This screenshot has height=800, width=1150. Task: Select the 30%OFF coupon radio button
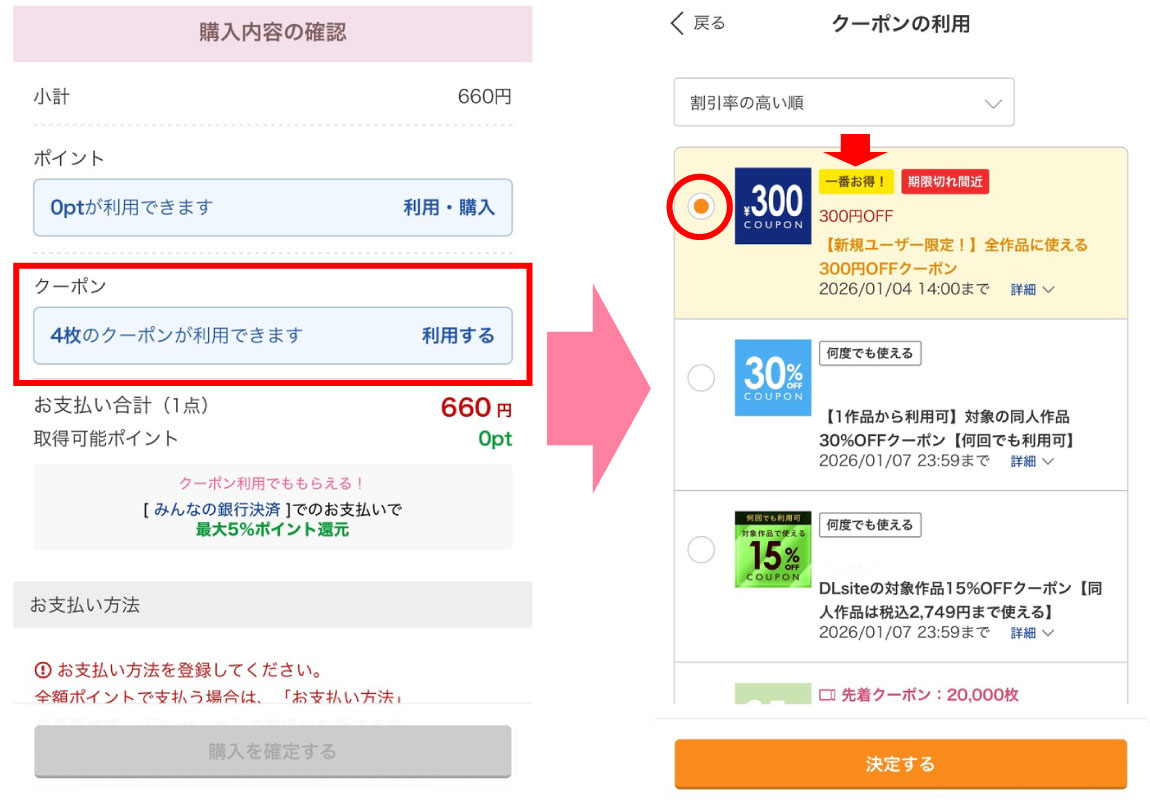pos(701,378)
